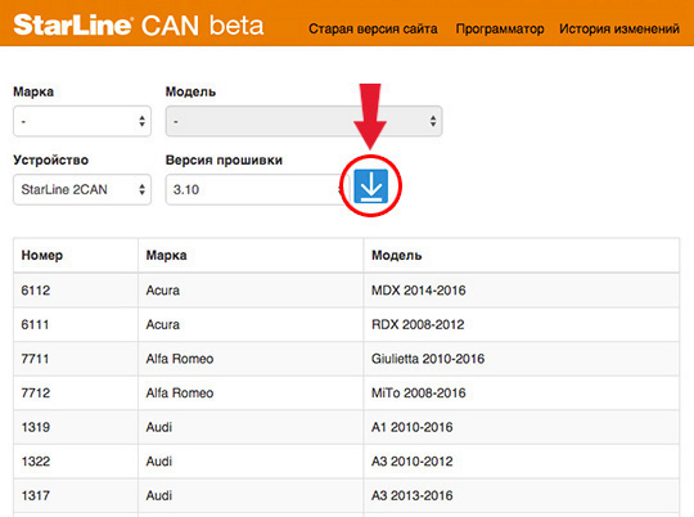
Task: Click the blue firmware download icon
Action: [371, 186]
